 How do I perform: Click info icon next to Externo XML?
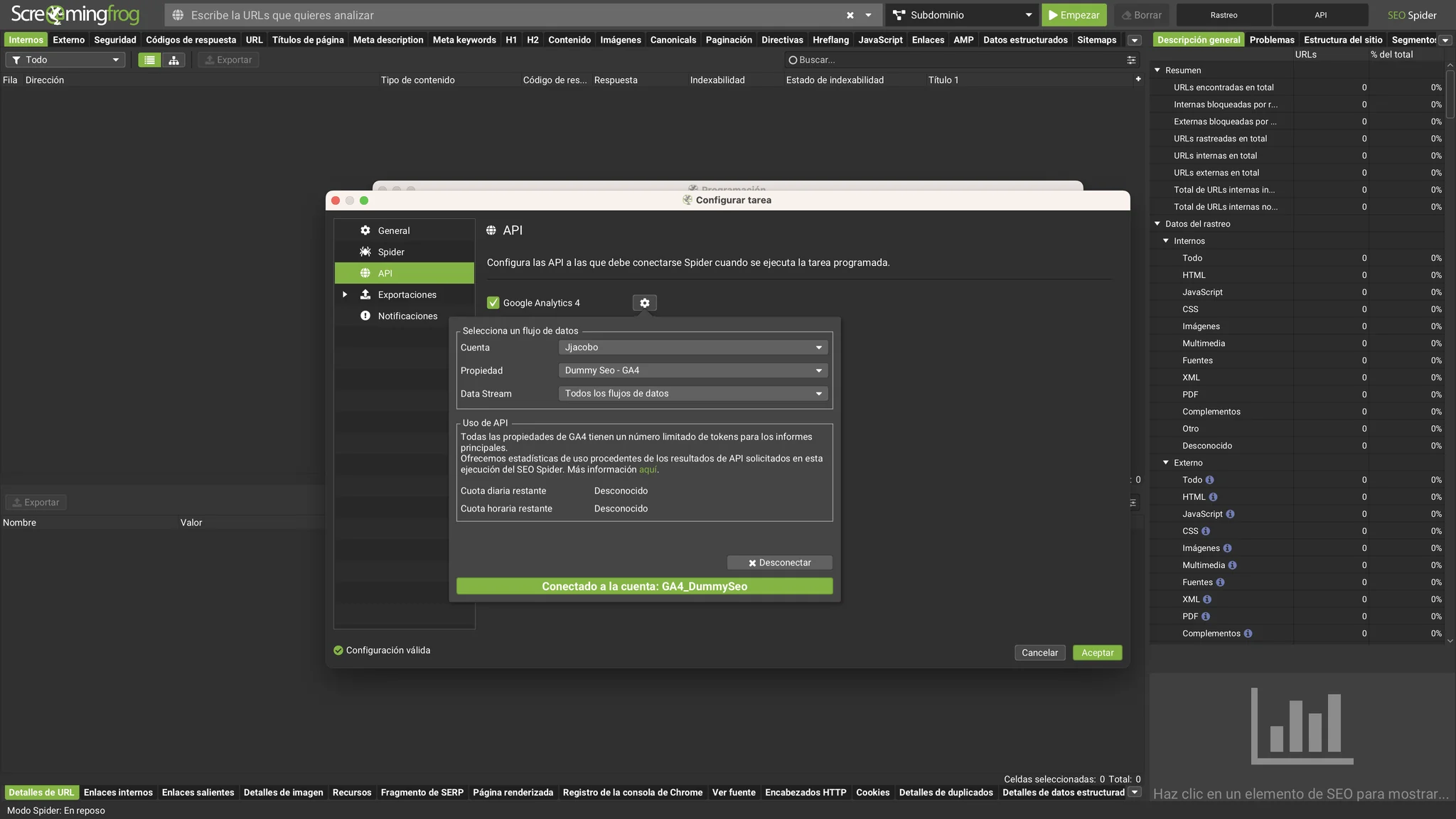[1207, 599]
